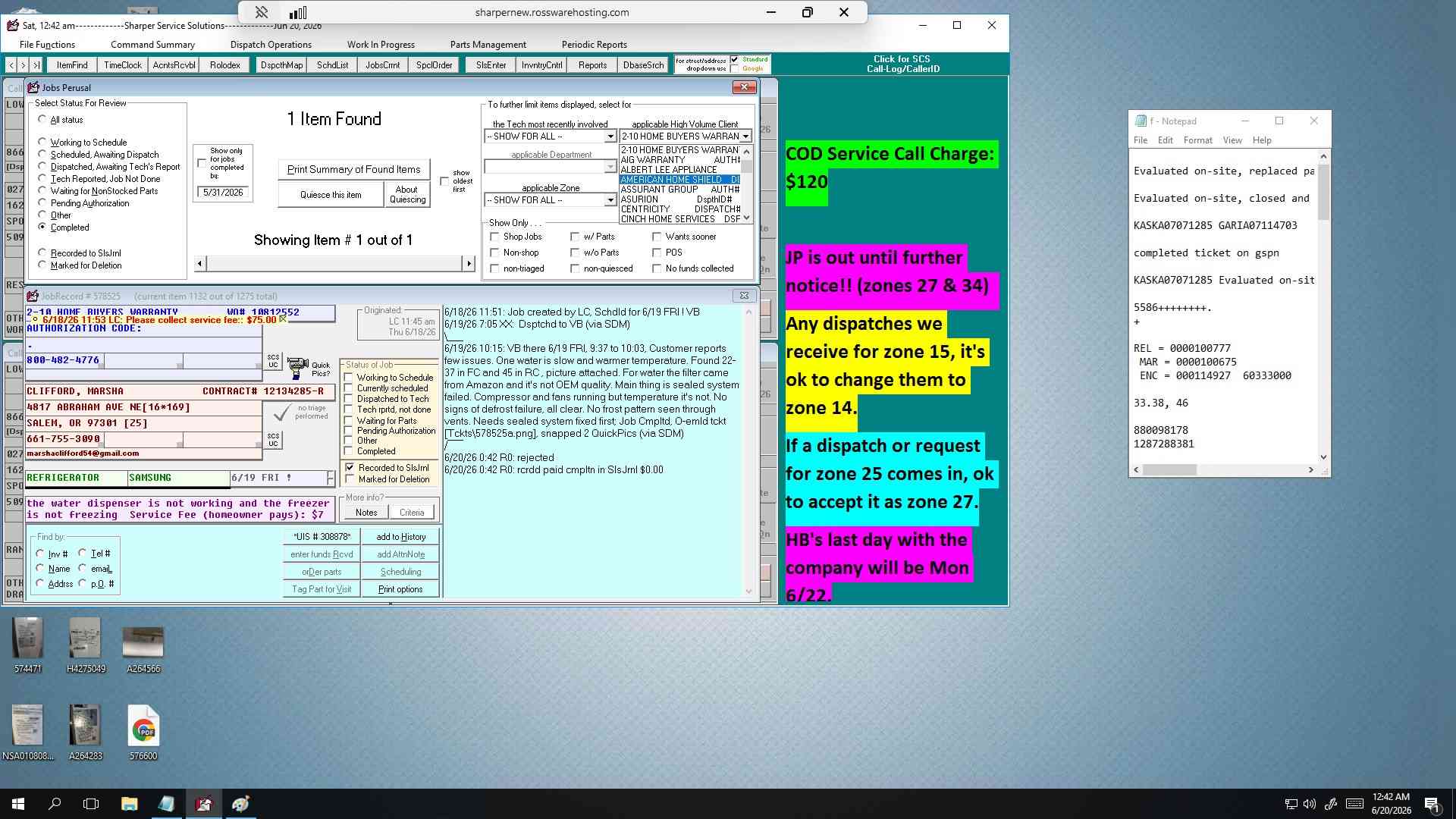Open Task View on the taskbar

coord(91,804)
